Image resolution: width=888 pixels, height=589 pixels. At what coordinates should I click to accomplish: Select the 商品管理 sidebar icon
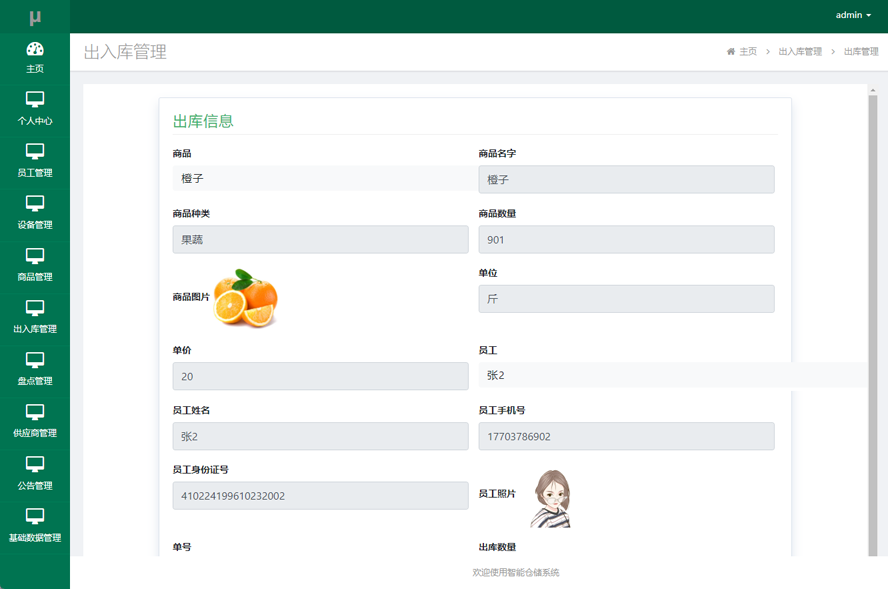(35, 256)
